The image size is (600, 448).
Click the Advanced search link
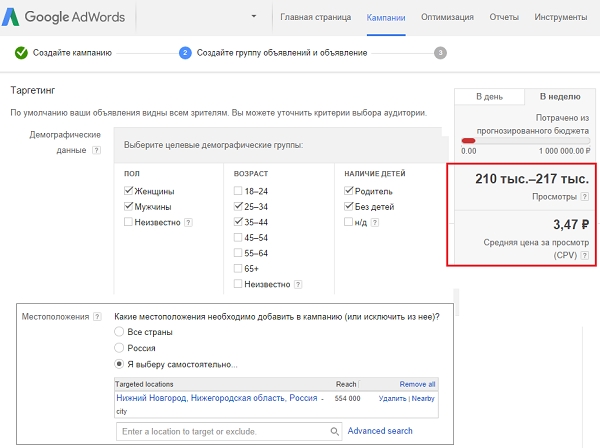point(380,431)
